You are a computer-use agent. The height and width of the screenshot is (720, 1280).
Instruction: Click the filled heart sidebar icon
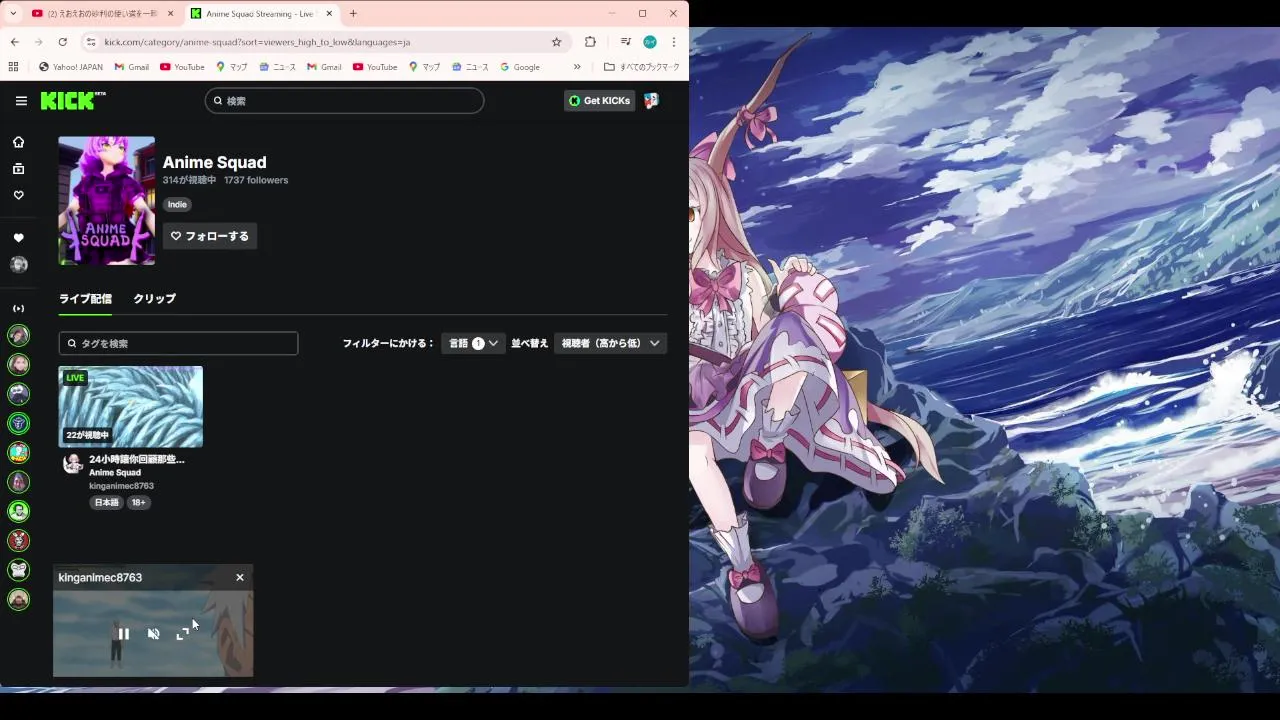coord(18,238)
